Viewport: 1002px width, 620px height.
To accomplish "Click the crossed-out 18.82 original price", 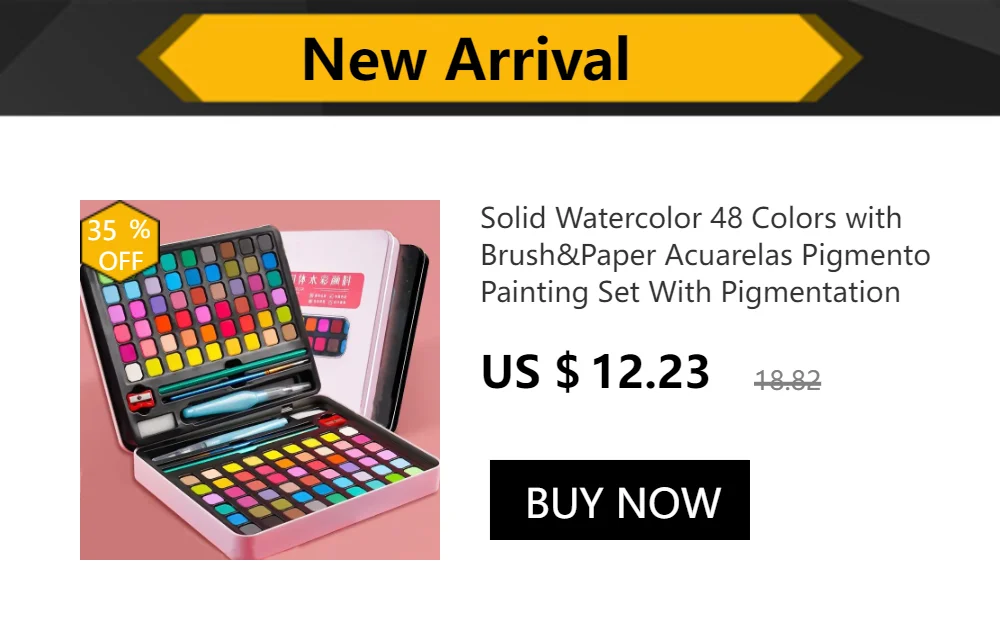I will point(787,380).
